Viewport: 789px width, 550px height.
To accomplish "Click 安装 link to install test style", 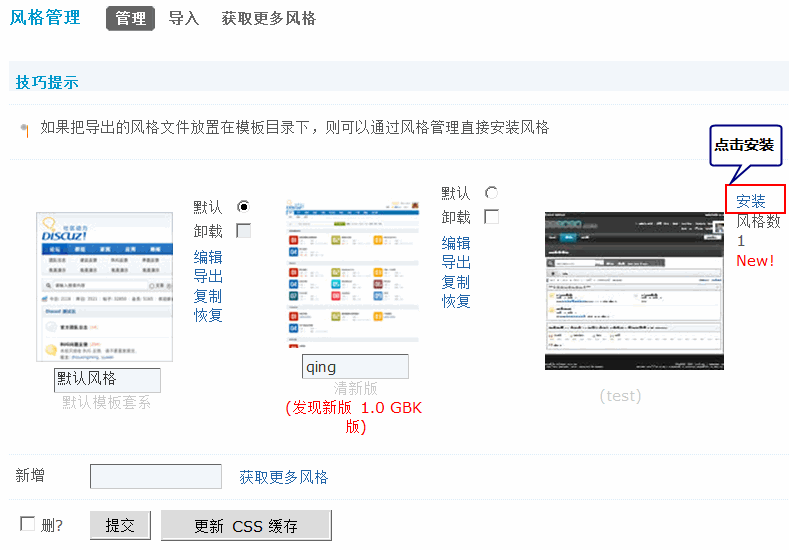I will point(751,201).
